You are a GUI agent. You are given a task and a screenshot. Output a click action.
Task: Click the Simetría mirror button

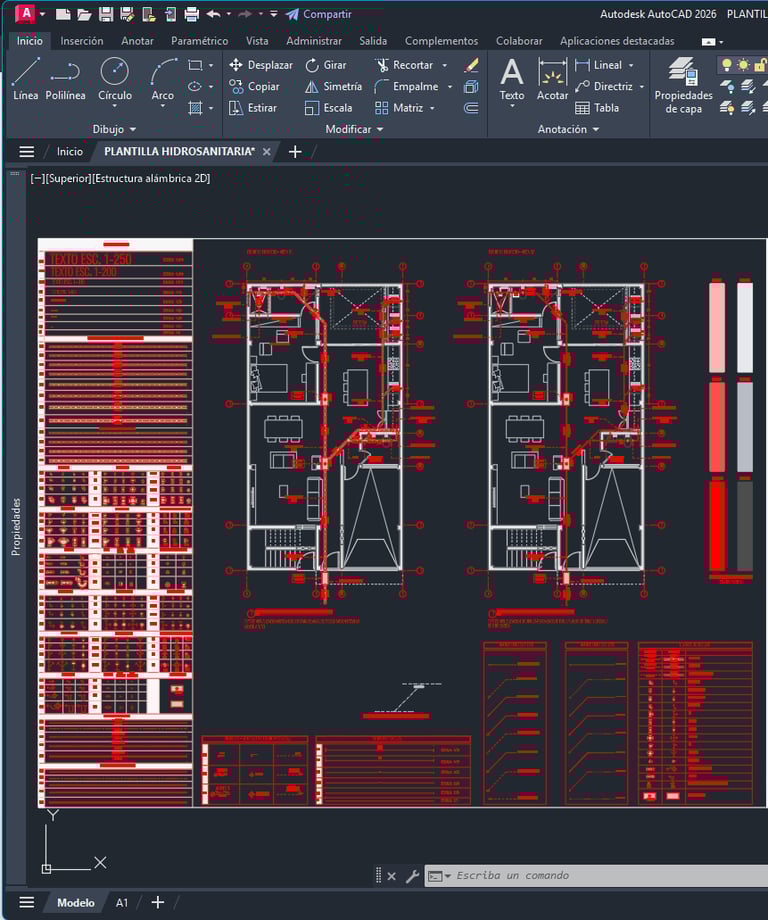[333, 87]
